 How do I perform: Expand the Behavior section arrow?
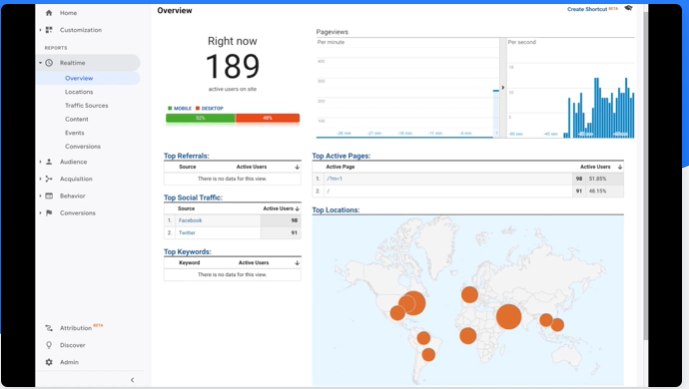pyautogui.click(x=40, y=196)
